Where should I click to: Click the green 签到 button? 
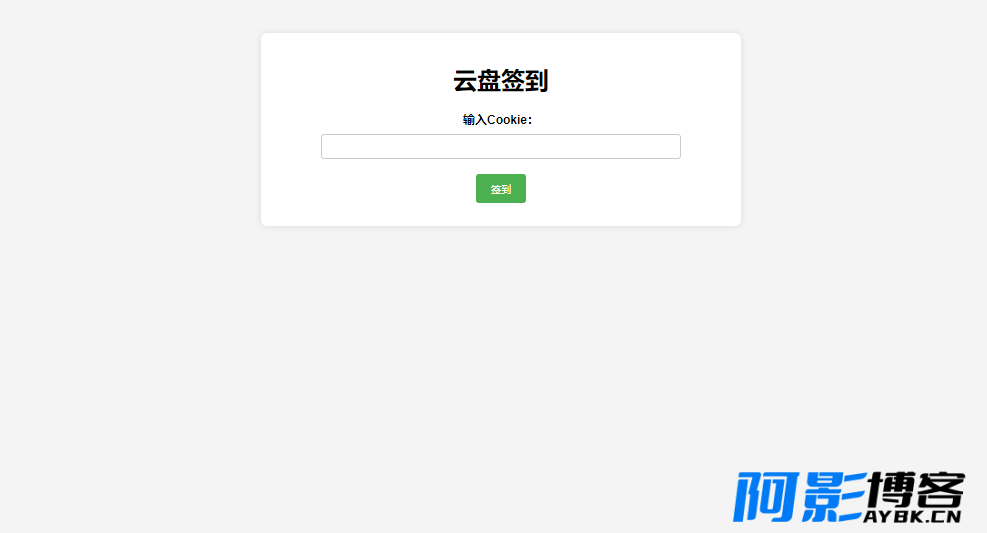pos(500,188)
